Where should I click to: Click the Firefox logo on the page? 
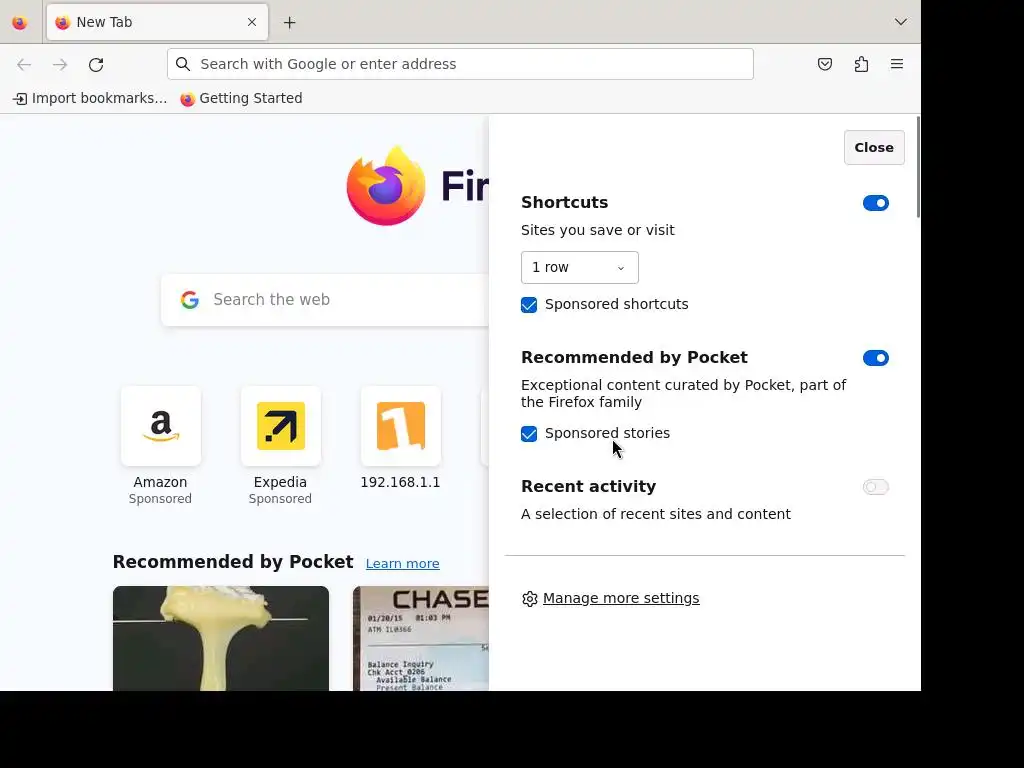coord(386,185)
